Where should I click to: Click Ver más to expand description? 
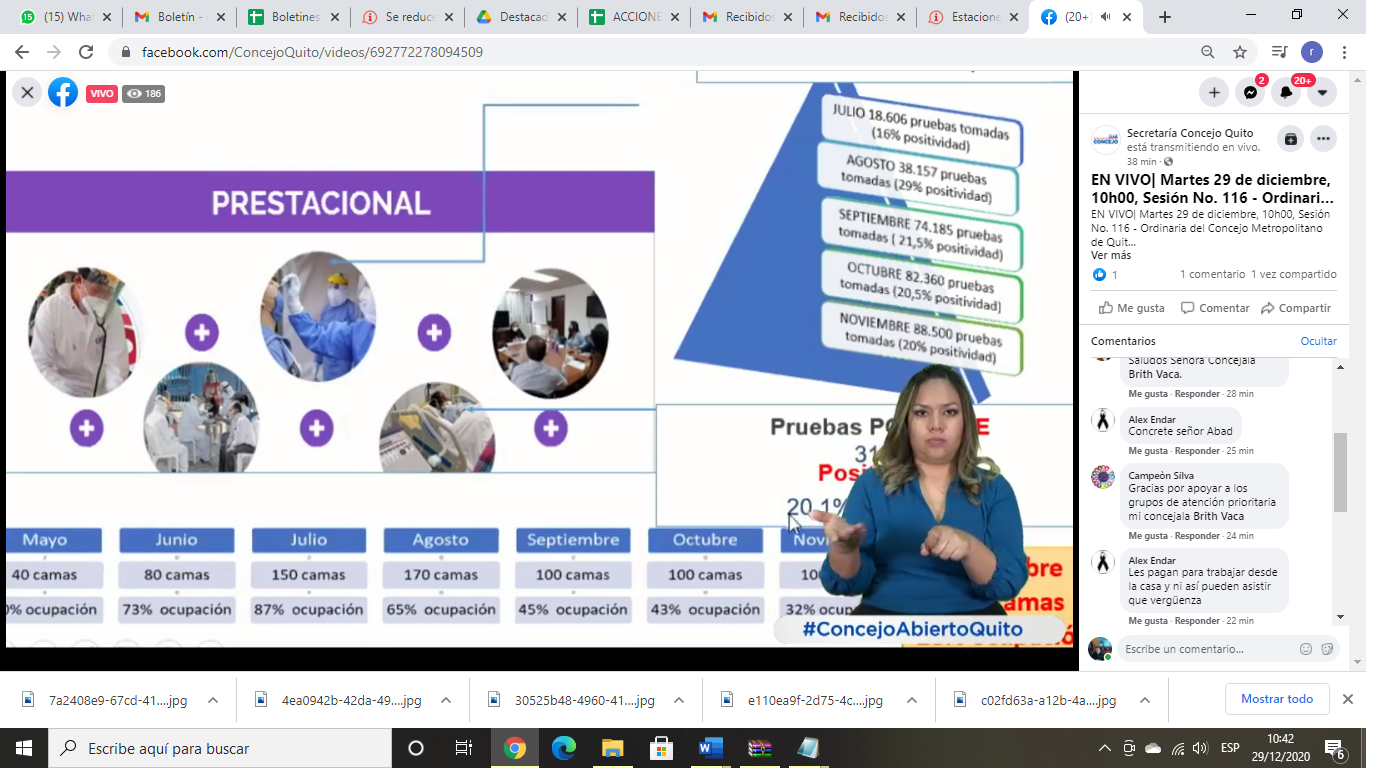tap(1110, 255)
